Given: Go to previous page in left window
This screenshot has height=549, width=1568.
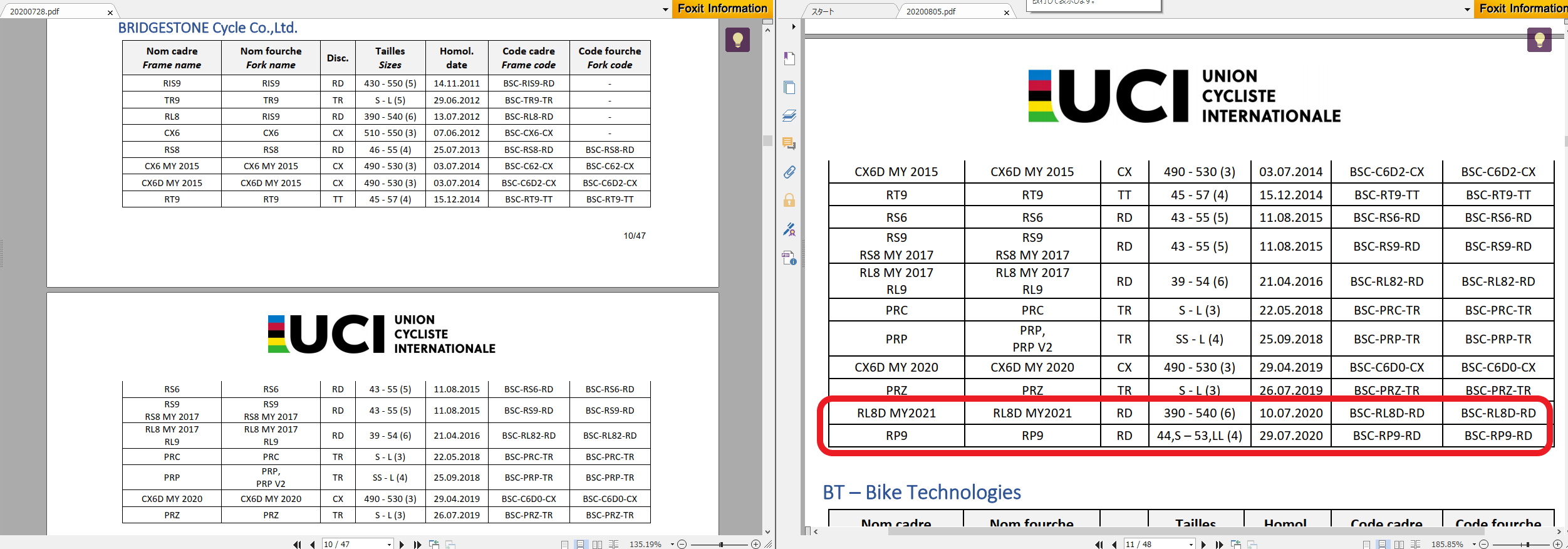Looking at the screenshot, I should 312,545.
